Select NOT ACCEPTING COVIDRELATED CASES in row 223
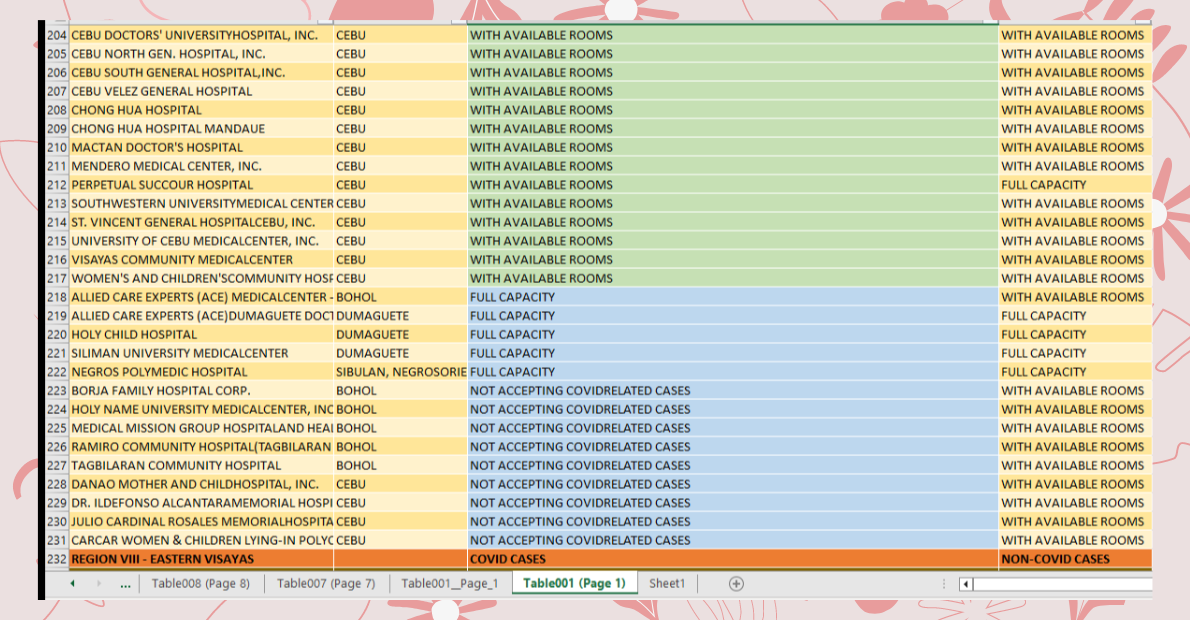Screen dimensions: 1190x620 732,391
